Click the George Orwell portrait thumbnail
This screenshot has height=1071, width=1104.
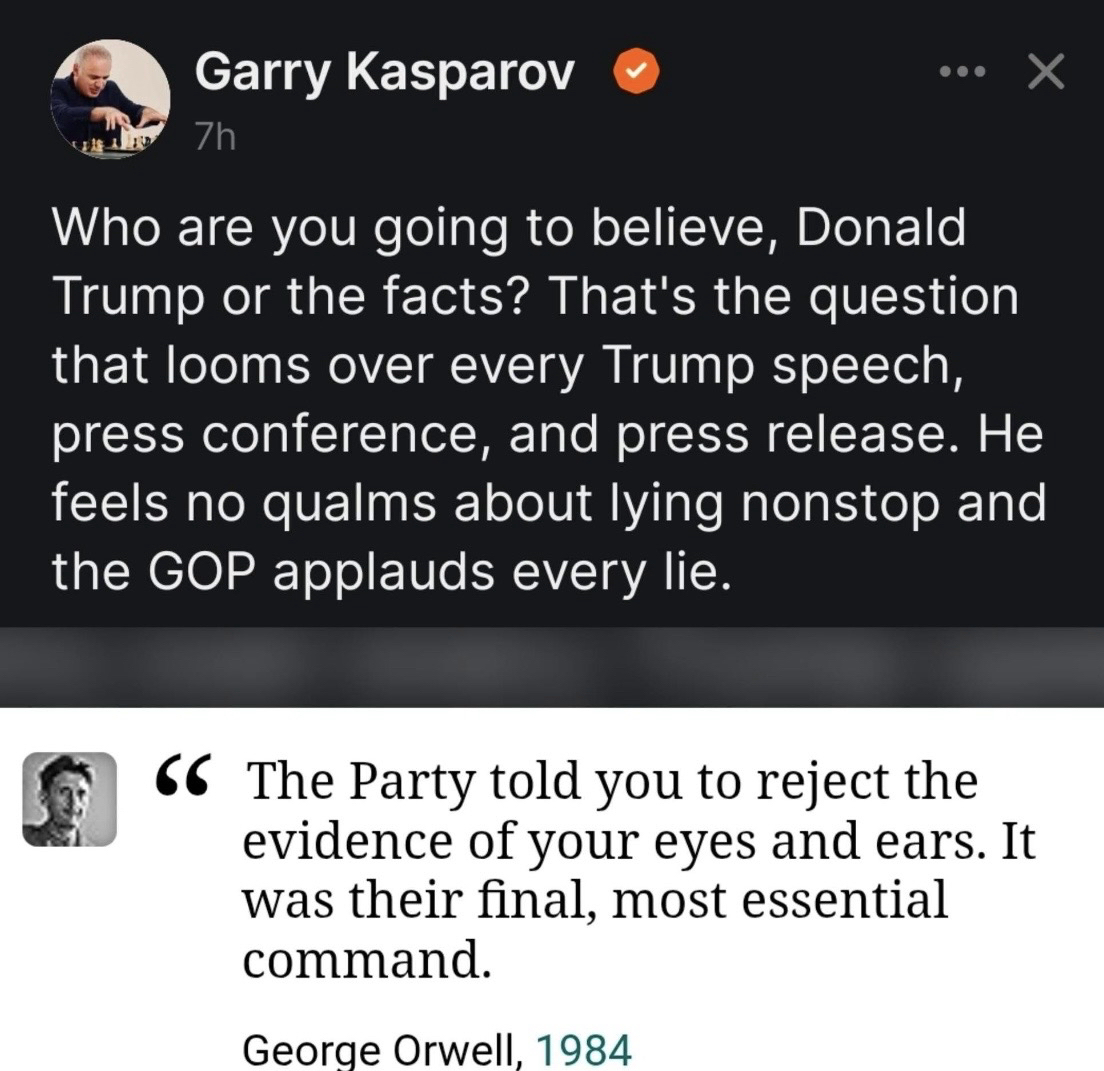[x=69, y=798]
